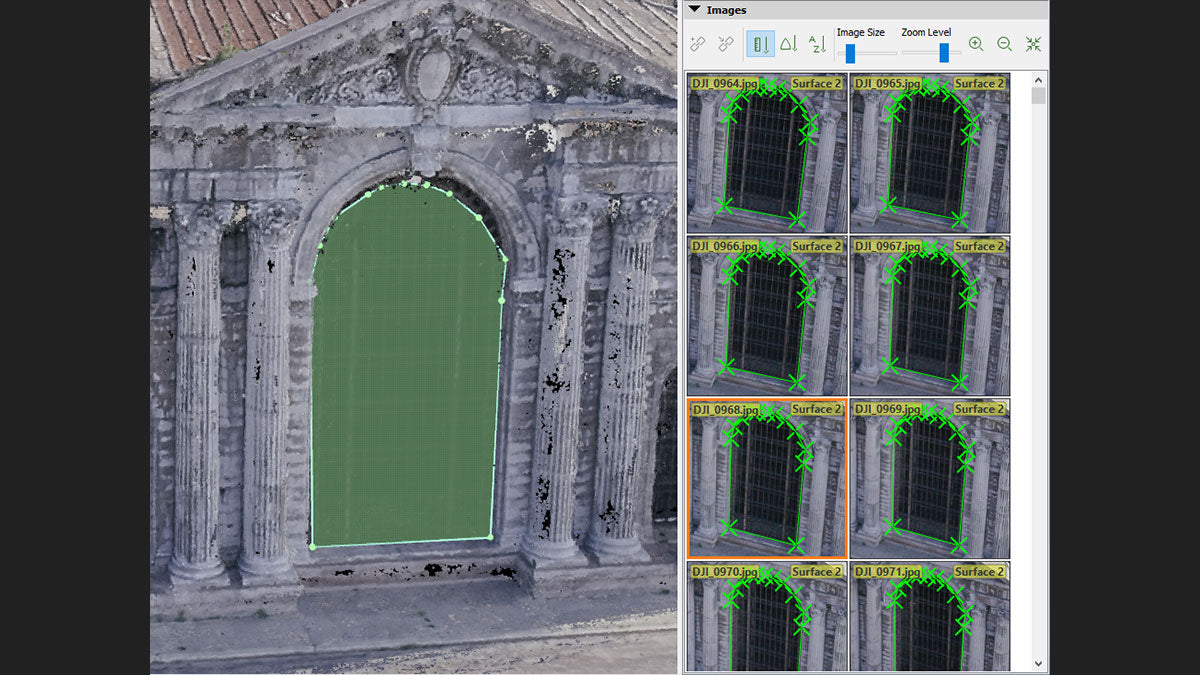Toggle the sort-by-size button in Images toolbar

pyautogui.click(x=760, y=44)
